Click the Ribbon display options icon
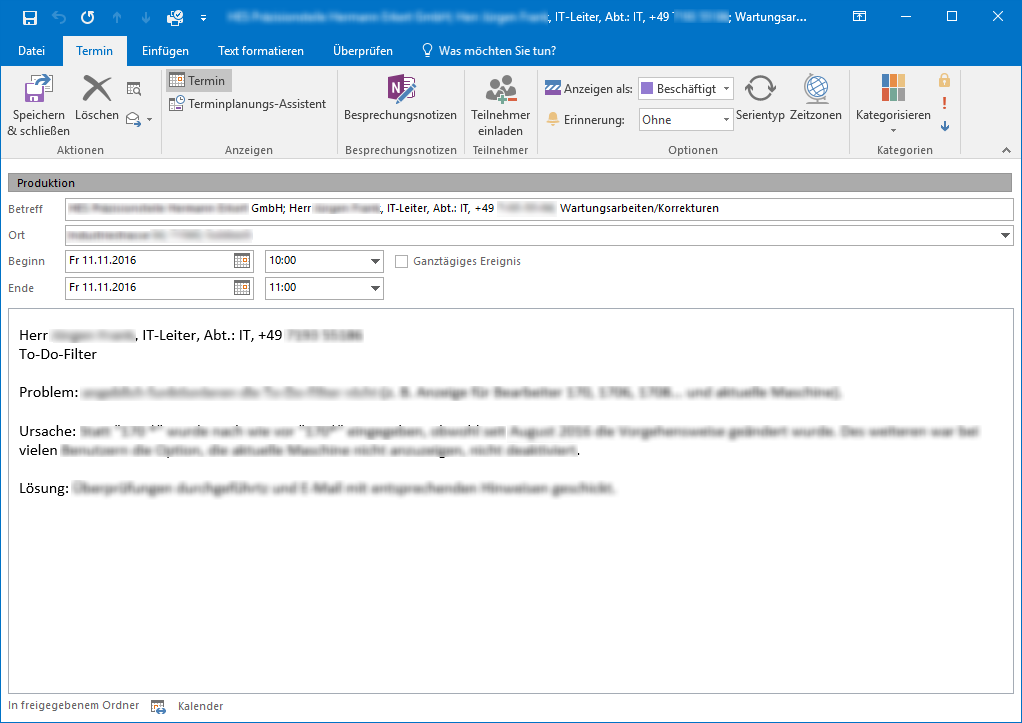Image resolution: width=1022 pixels, height=723 pixels. click(x=860, y=17)
